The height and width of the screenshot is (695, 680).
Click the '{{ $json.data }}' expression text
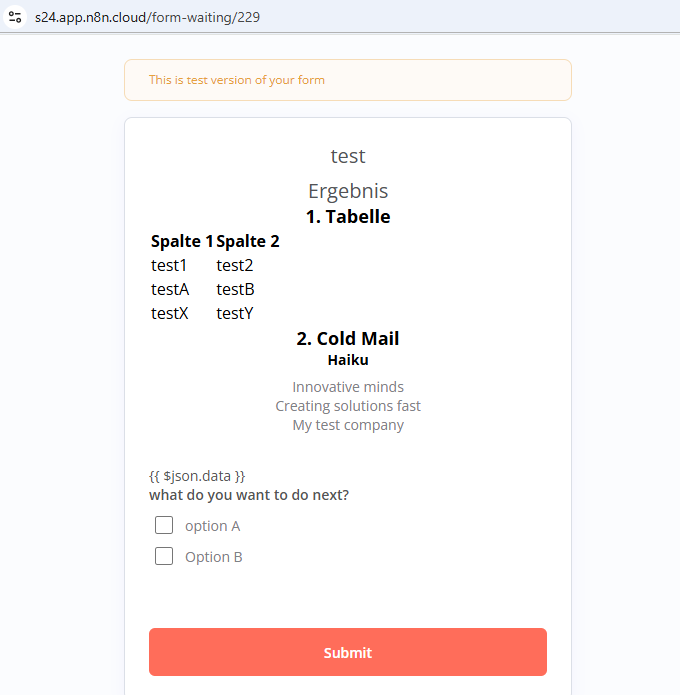pyautogui.click(x=197, y=476)
